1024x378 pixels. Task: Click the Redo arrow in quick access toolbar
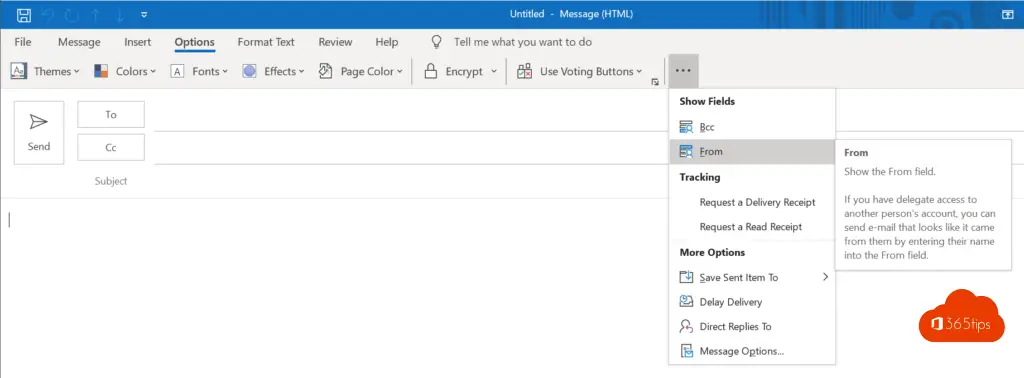click(x=71, y=14)
